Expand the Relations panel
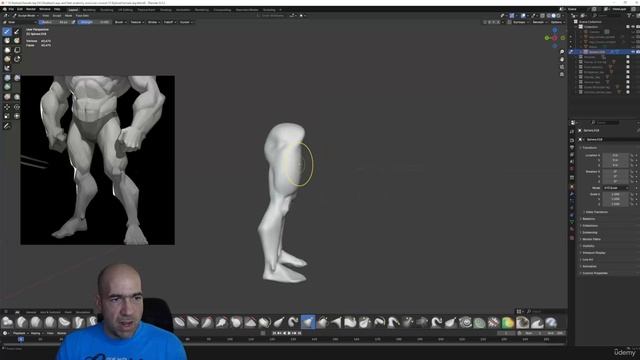The width and height of the screenshot is (640, 360). point(588,219)
